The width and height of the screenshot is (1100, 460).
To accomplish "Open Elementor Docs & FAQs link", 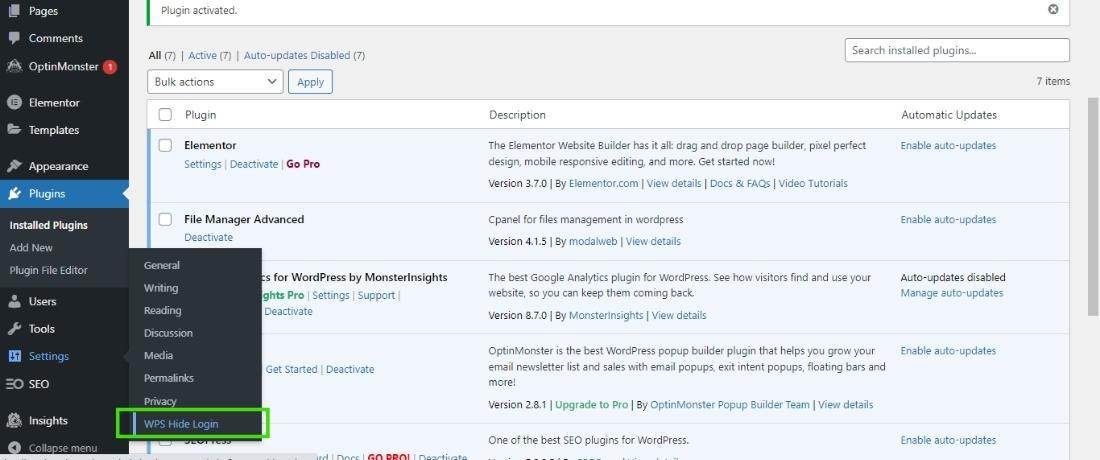I will coord(740,183).
